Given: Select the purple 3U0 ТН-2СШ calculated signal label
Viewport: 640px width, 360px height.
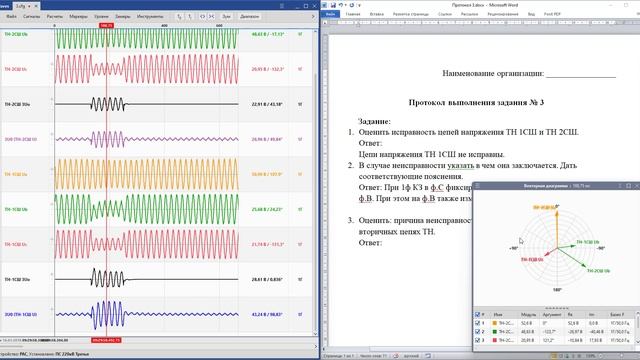Looking at the screenshot, I should (20, 140).
